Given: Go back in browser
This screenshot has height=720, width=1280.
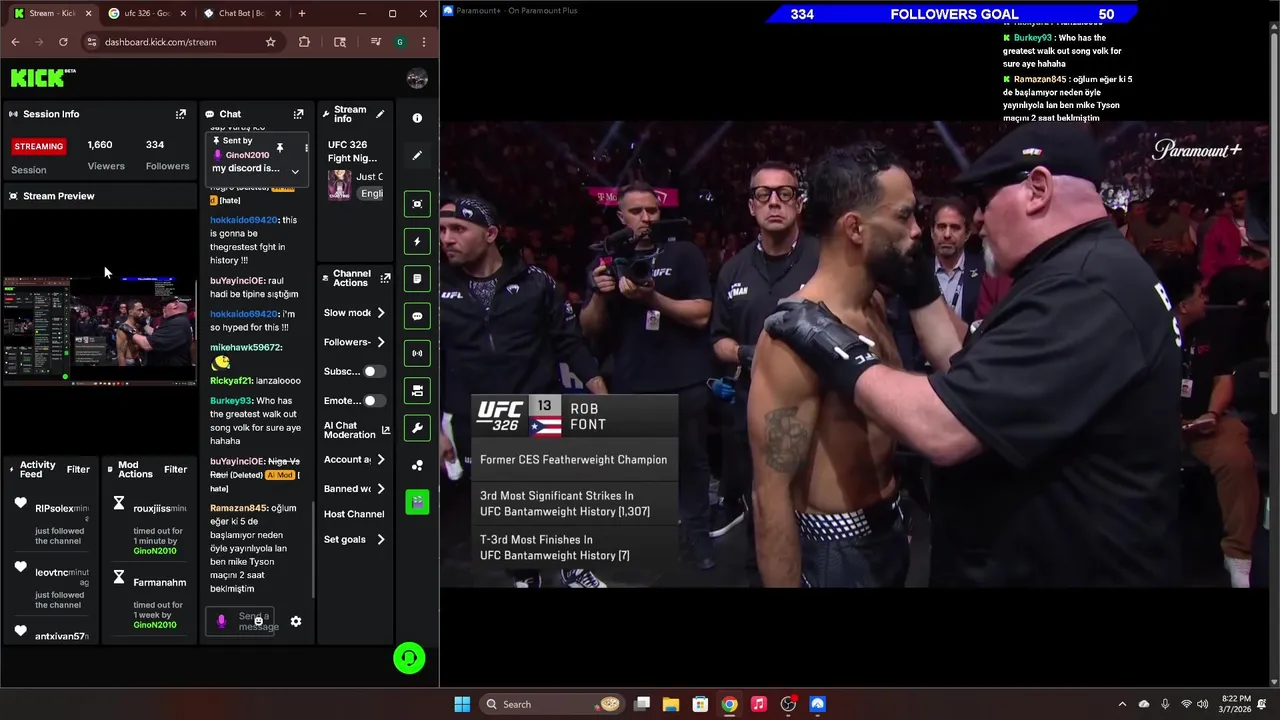Looking at the screenshot, I should (x=15, y=42).
